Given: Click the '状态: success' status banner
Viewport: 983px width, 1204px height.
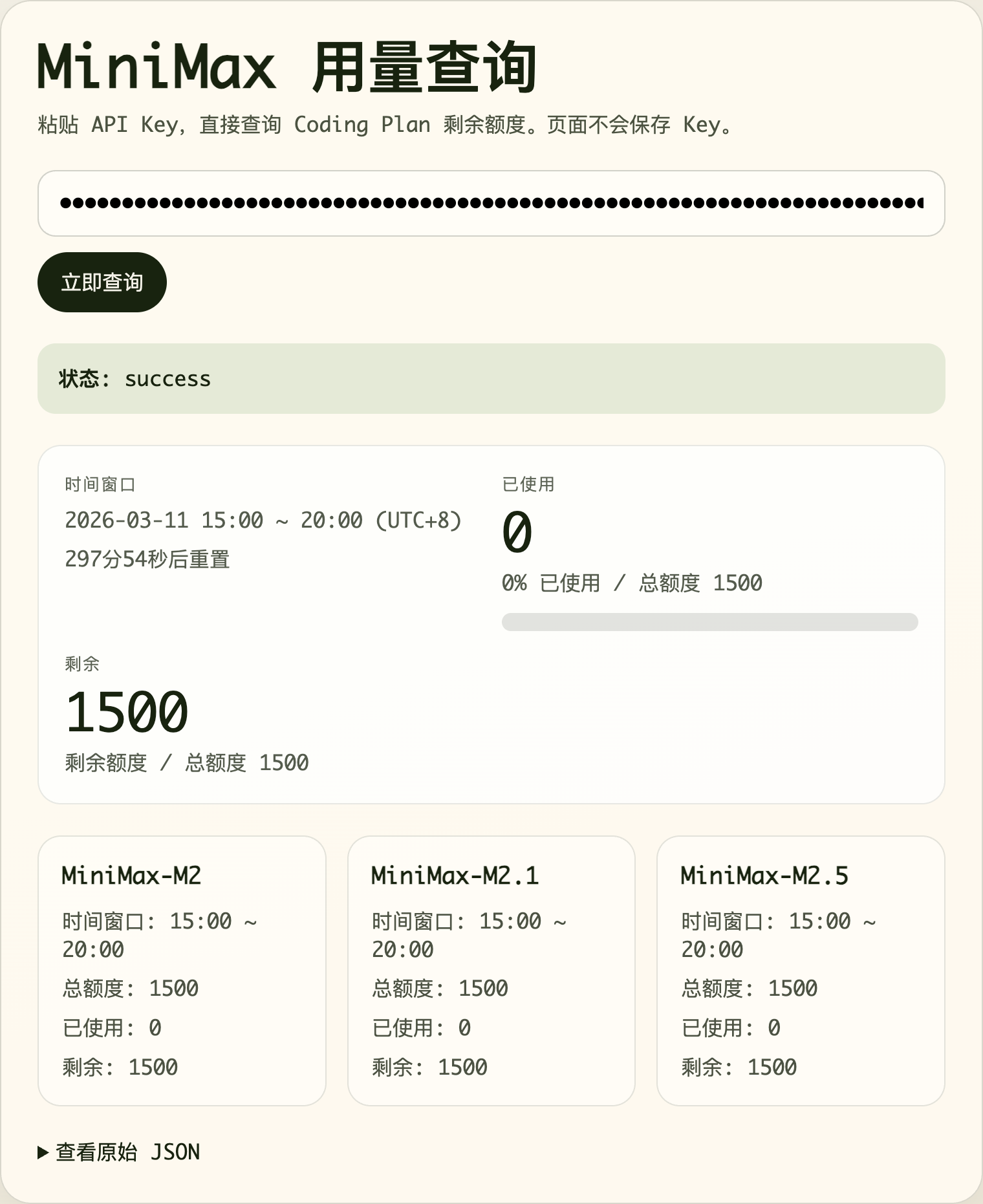Looking at the screenshot, I should click(x=492, y=378).
